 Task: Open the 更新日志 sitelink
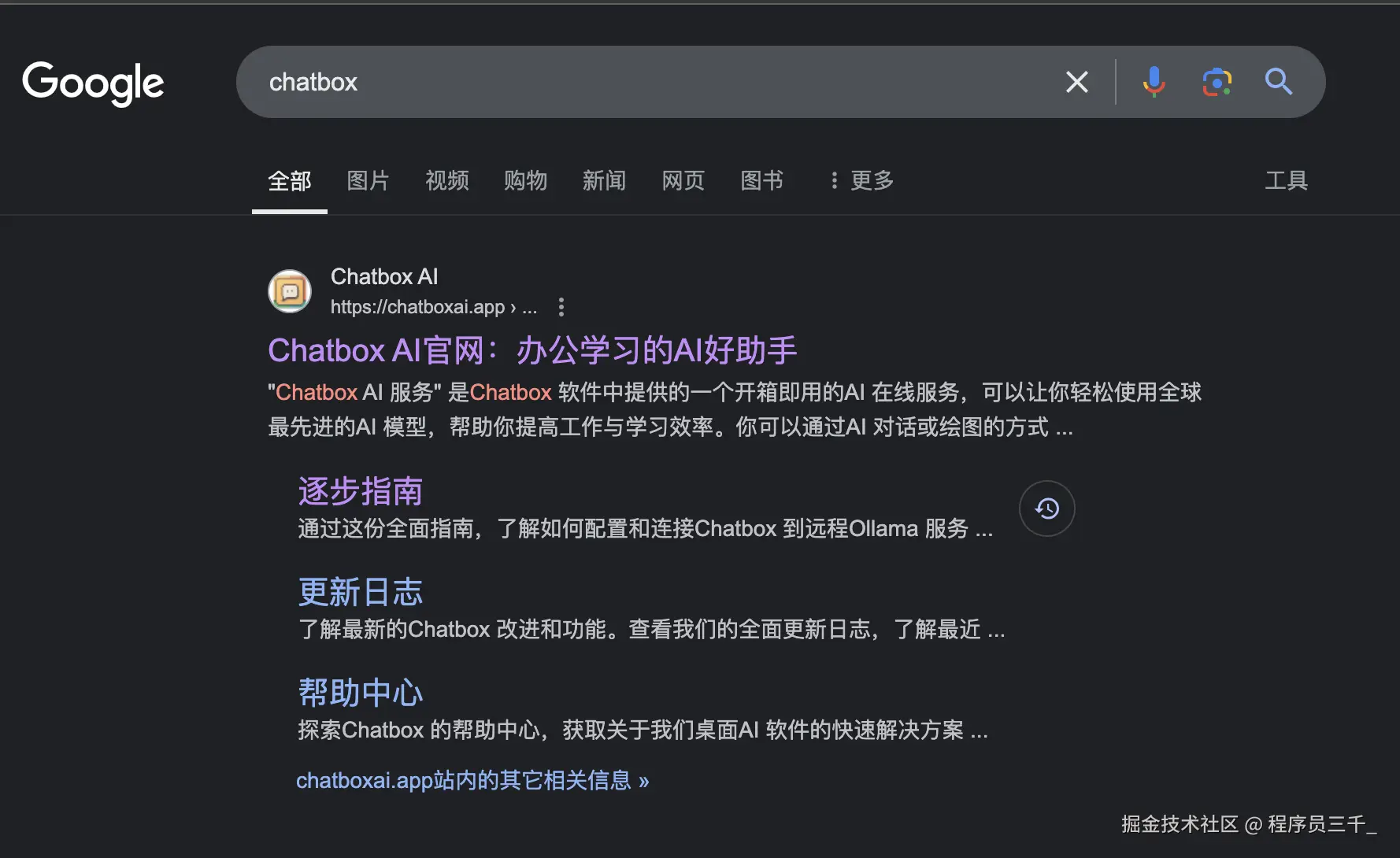click(x=361, y=592)
